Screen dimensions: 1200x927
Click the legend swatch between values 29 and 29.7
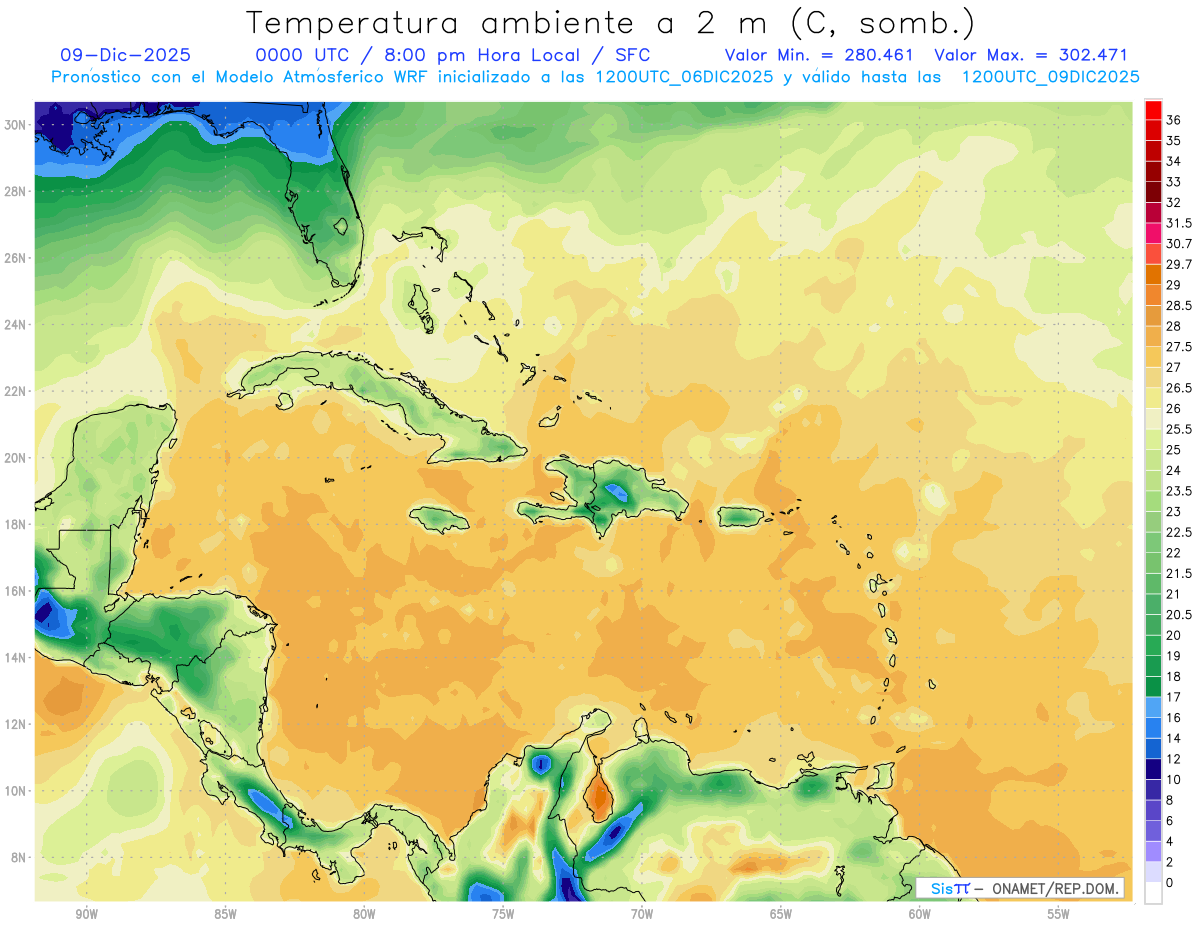(1153, 275)
